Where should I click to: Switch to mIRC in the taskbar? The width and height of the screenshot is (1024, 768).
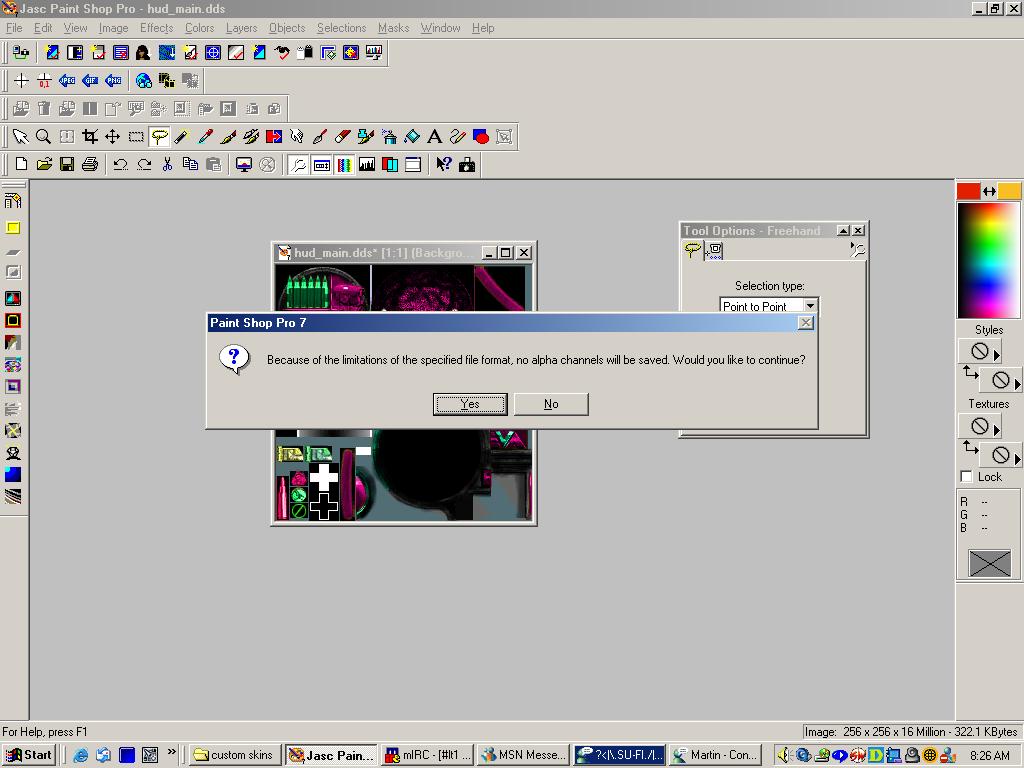click(427, 755)
